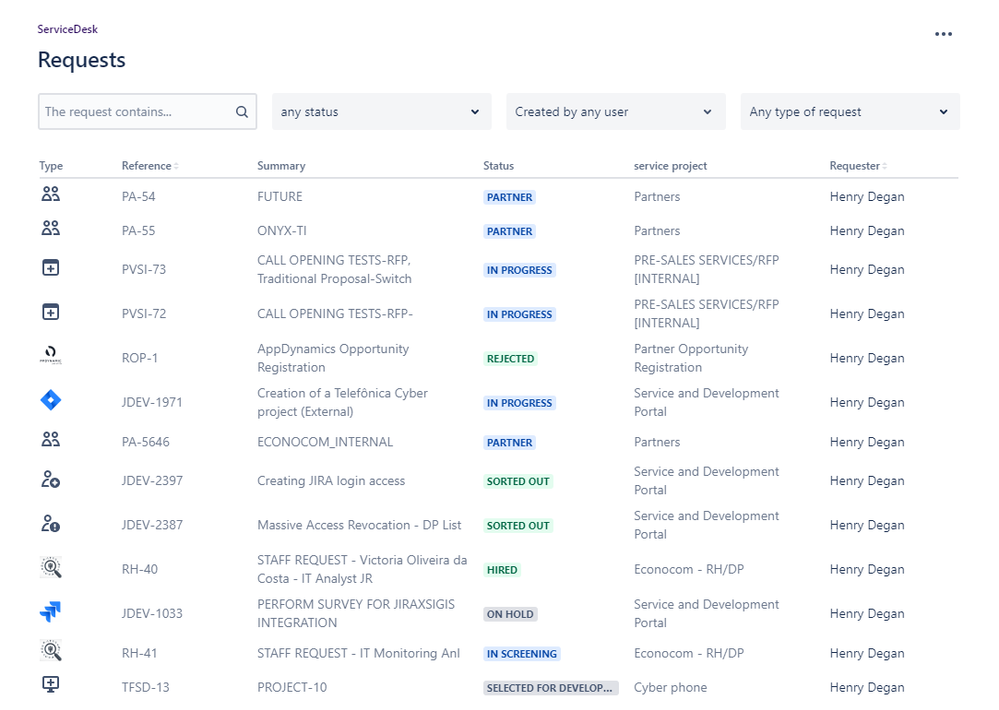Click the Partner Opportunity Registration service project
999x710 pixels.
[x=691, y=358]
